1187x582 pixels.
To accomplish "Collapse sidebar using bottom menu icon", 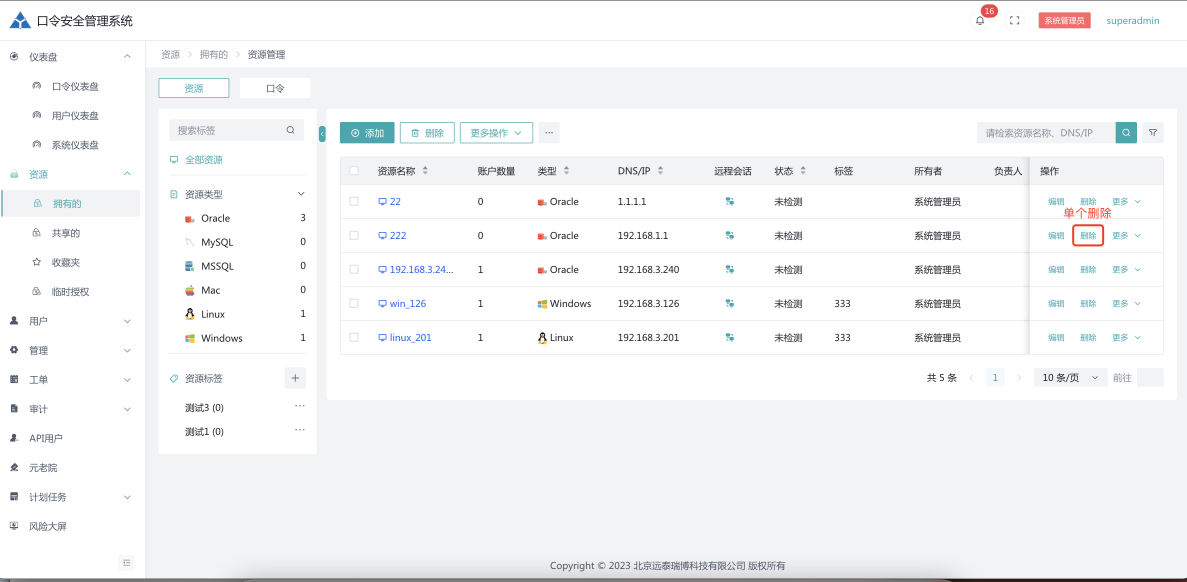I will 127,562.
